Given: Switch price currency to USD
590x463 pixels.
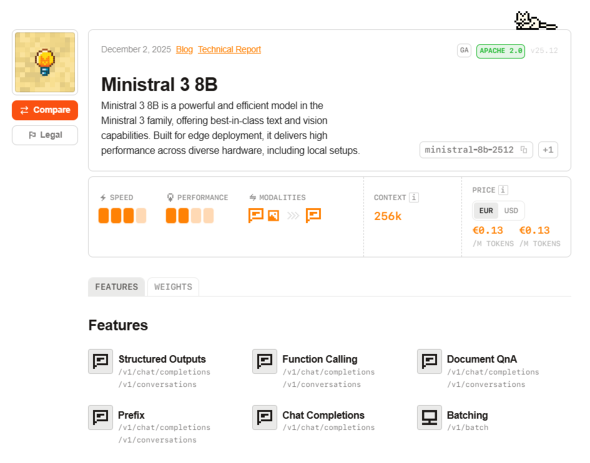Looking at the screenshot, I should (x=511, y=210).
